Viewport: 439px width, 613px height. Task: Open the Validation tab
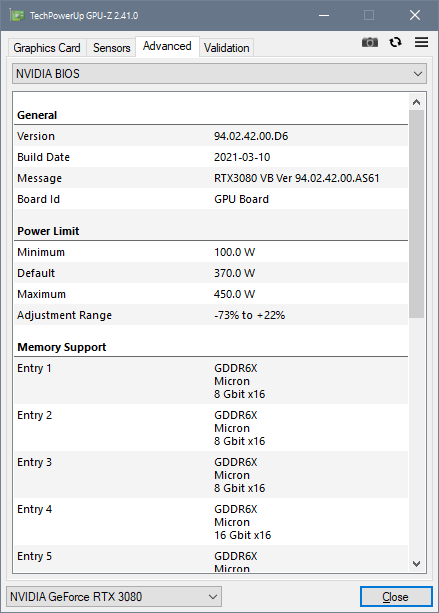227,48
